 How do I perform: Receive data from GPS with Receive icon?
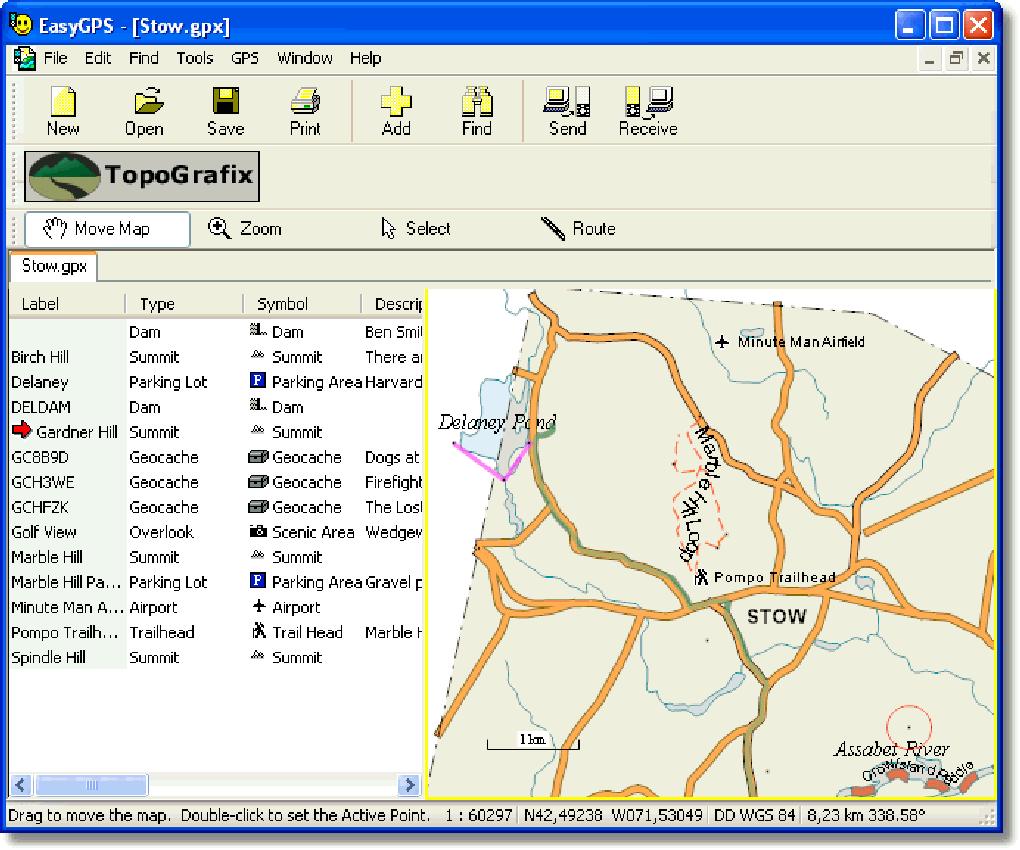pyautogui.click(x=647, y=110)
